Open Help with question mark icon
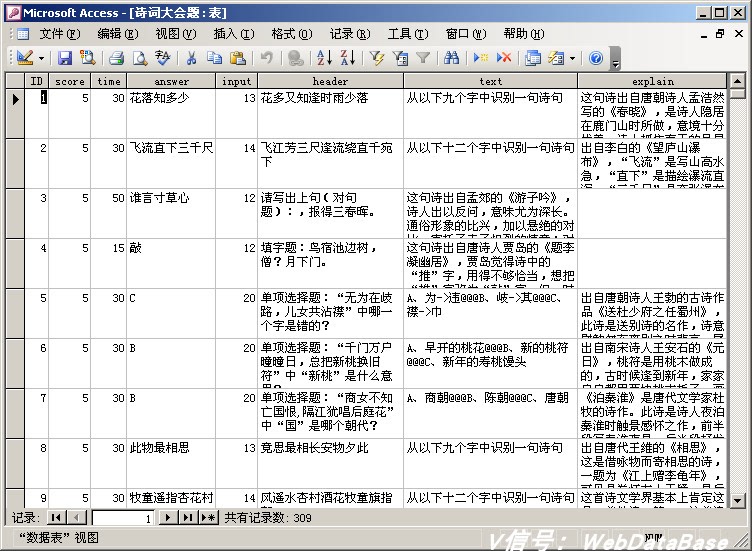The height and width of the screenshot is (551, 752). (x=596, y=58)
